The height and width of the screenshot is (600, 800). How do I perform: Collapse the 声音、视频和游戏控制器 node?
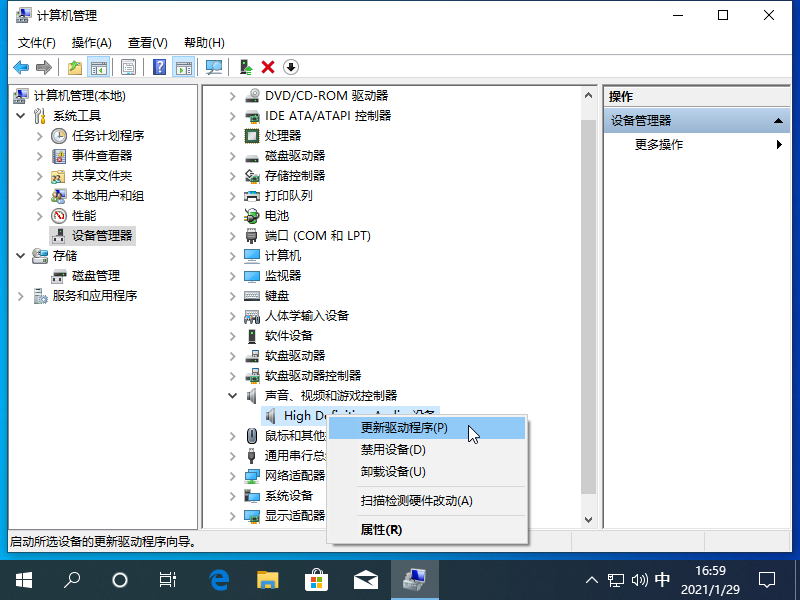coord(232,395)
